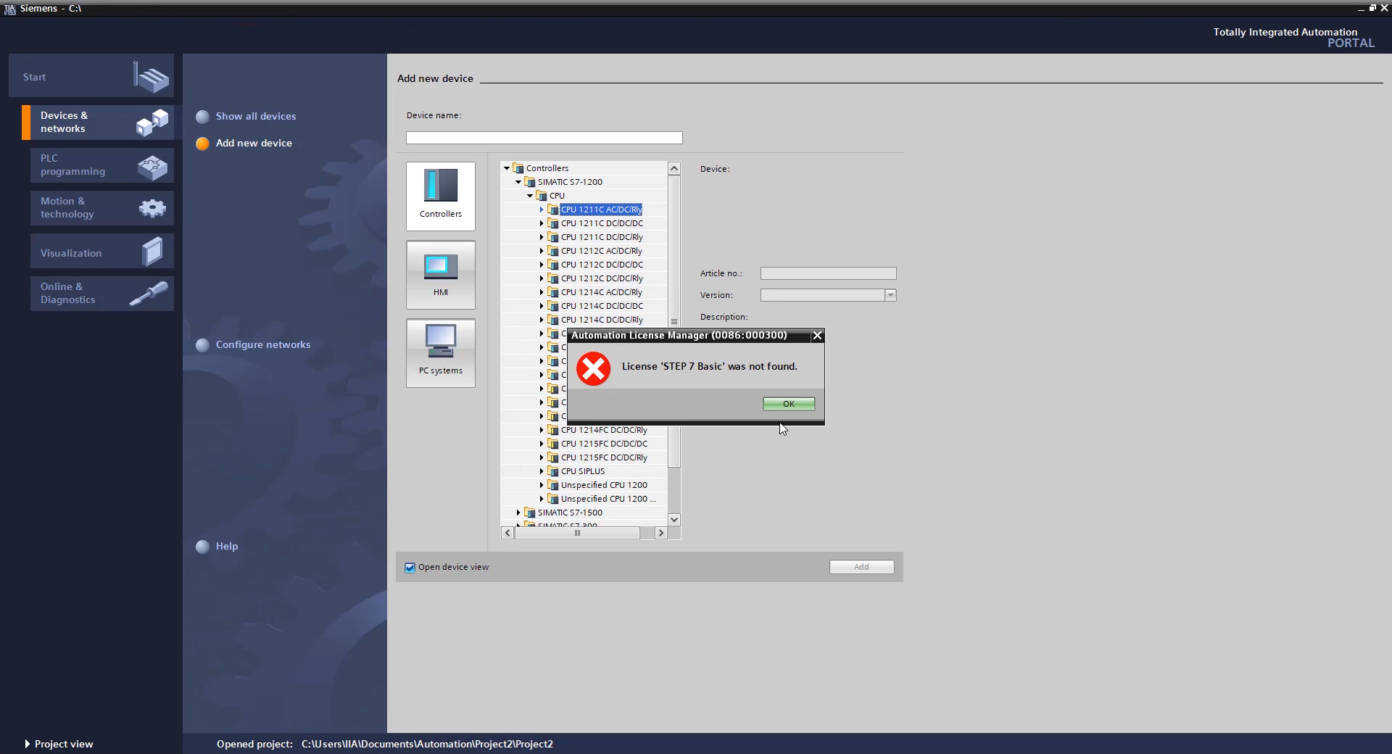The image size is (1392, 754).
Task: Click inside the Device name input field
Action: coord(544,137)
